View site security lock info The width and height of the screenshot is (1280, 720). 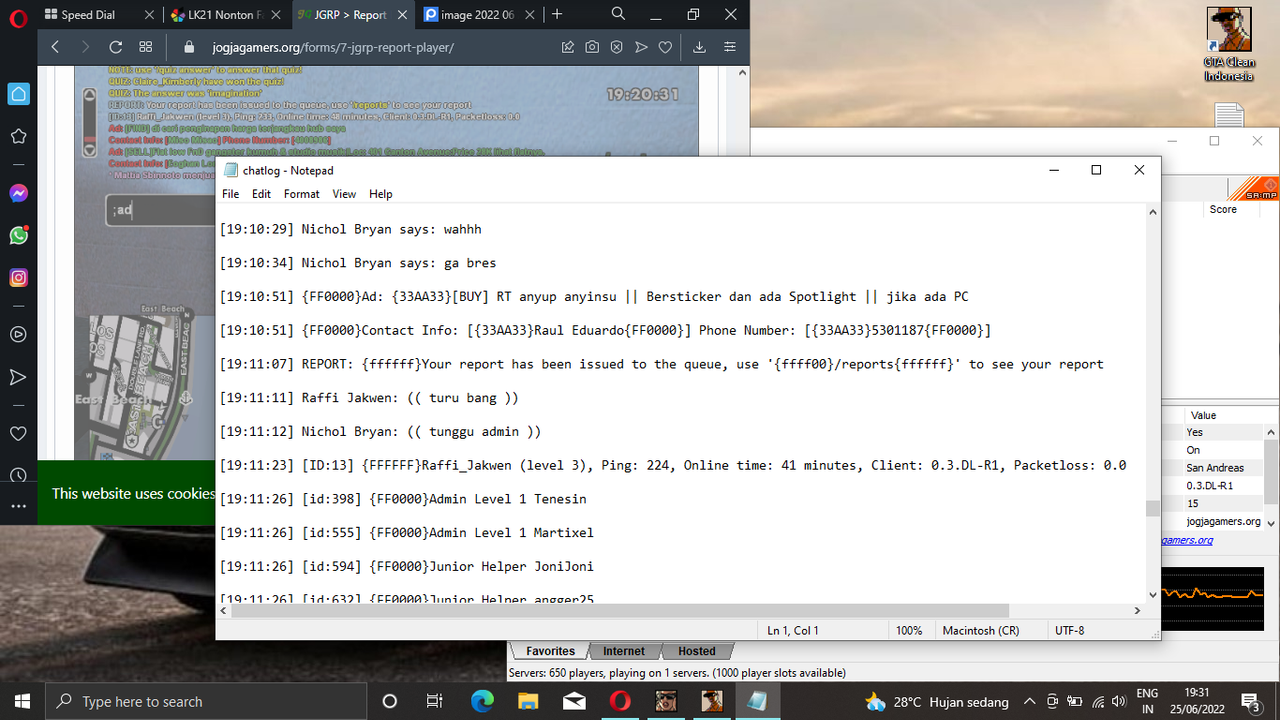click(x=190, y=47)
